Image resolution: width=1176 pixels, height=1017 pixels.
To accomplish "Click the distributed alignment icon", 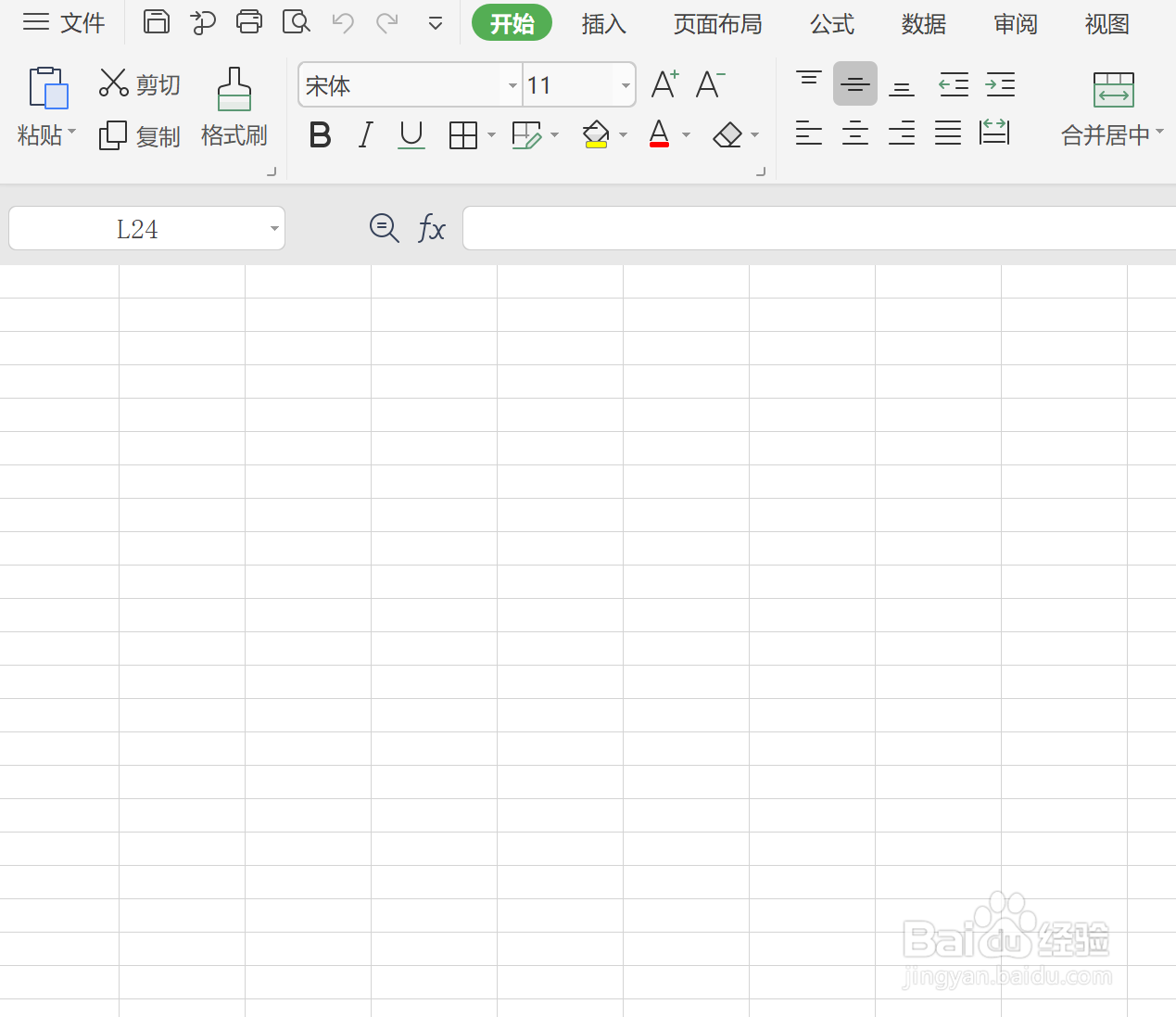I will pyautogui.click(x=994, y=133).
